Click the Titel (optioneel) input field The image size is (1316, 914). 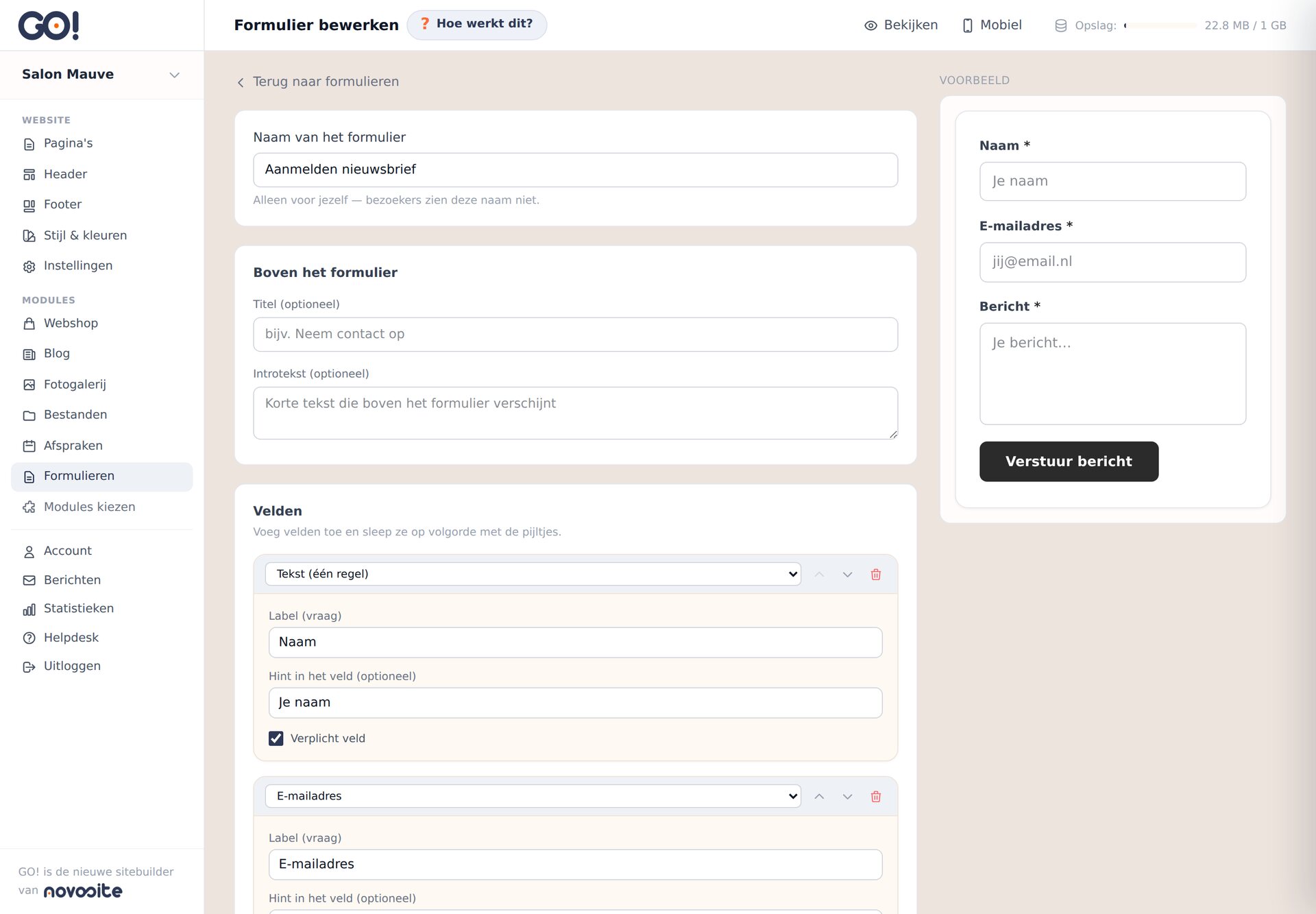point(575,335)
